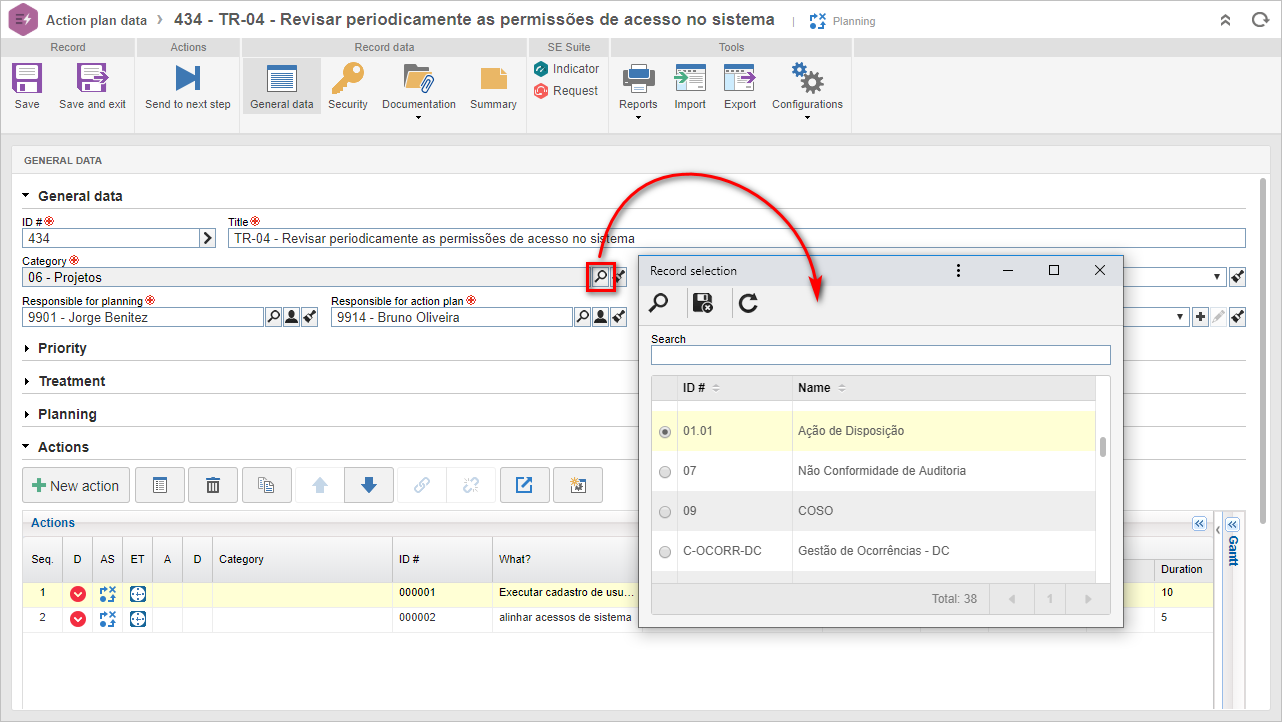
Task: Click the link chain icon in Actions toolbar
Action: pyautogui.click(x=422, y=485)
